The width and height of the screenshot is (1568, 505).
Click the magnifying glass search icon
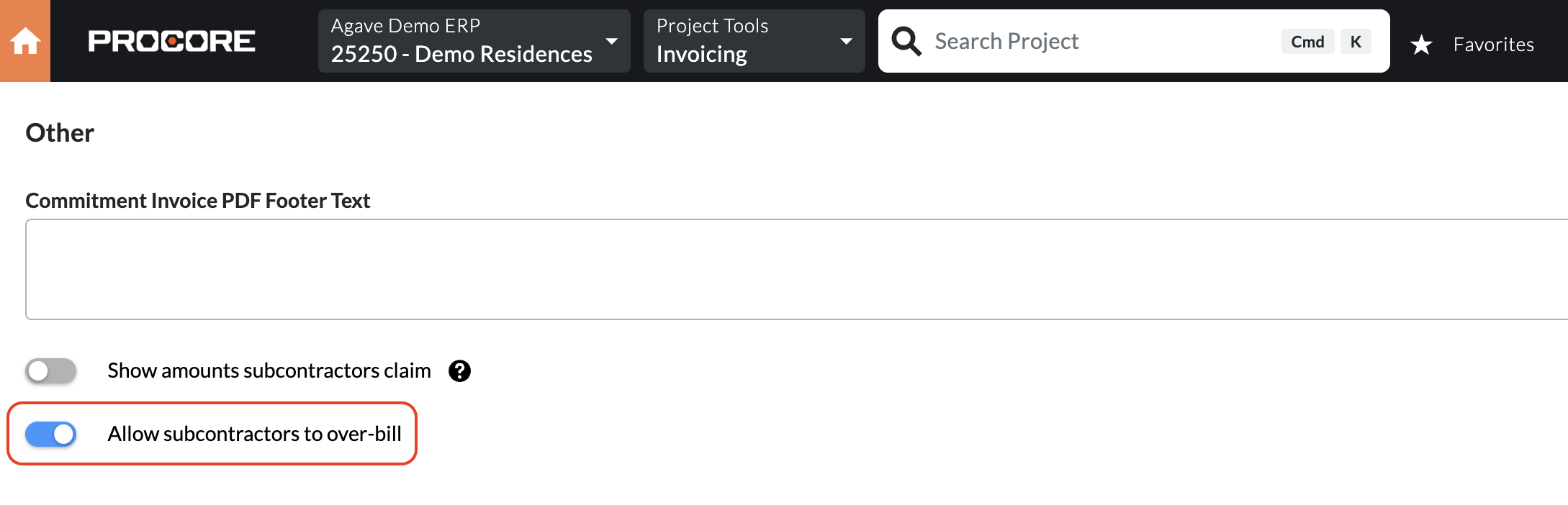906,41
